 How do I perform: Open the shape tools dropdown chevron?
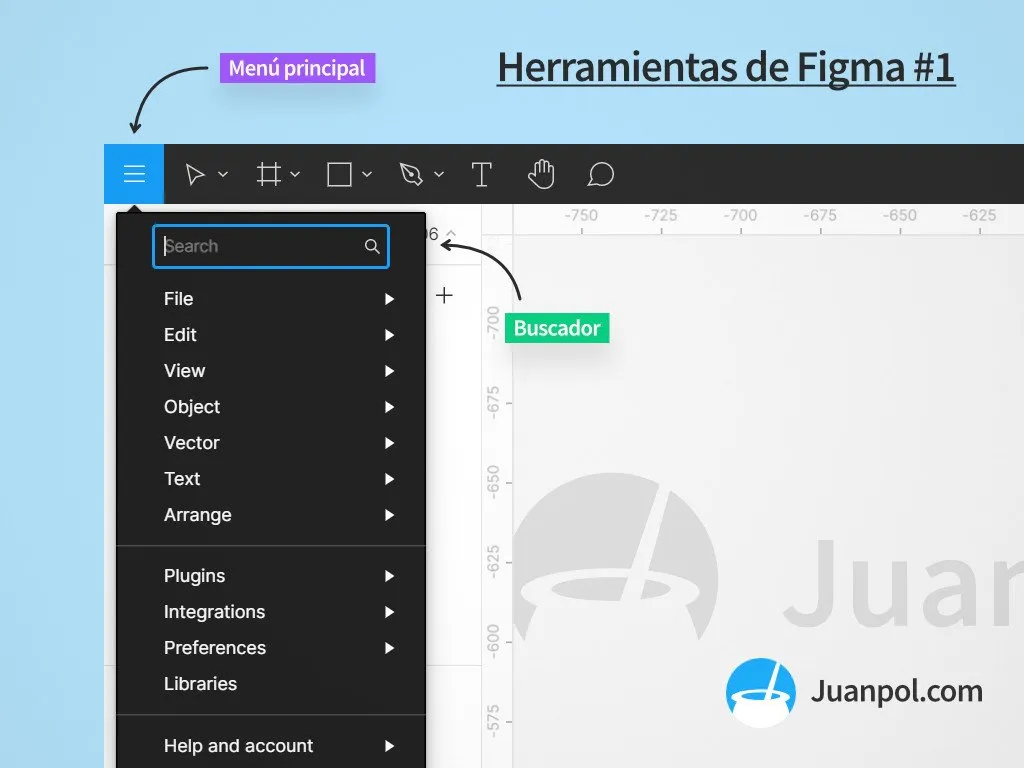(x=367, y=174)
